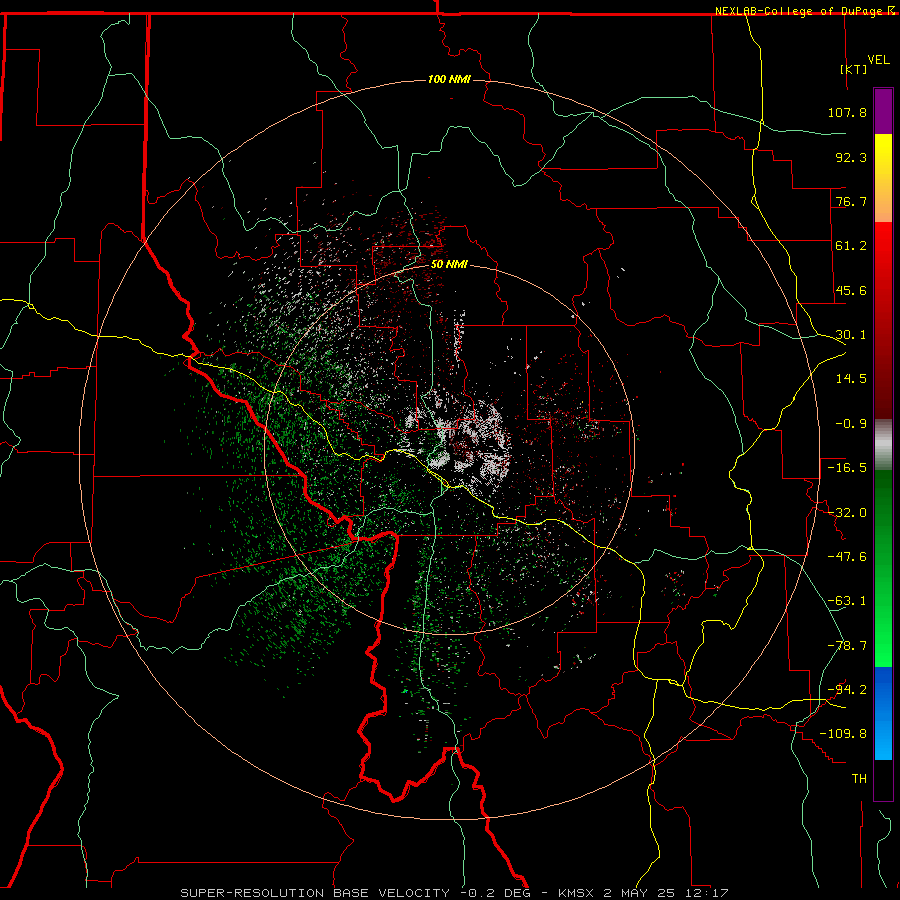
Task: Click the 2 MAY 25 date text
Action: pyautogui.click(x=639, y=893)
